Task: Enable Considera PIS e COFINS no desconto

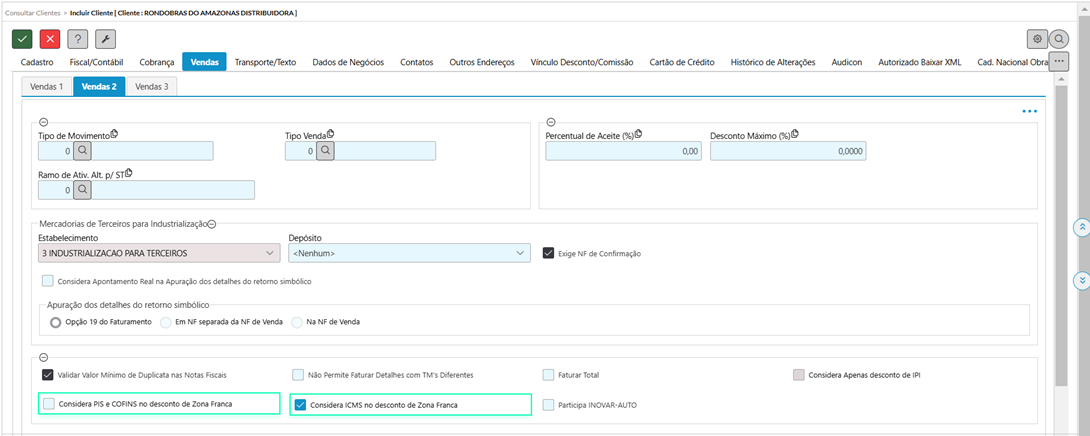Action: click(48, 405)
